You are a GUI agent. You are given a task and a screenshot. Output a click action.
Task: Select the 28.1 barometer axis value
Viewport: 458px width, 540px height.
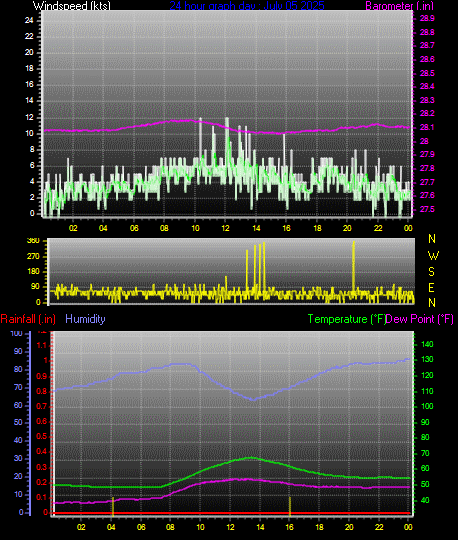click(x=427, y=127)
